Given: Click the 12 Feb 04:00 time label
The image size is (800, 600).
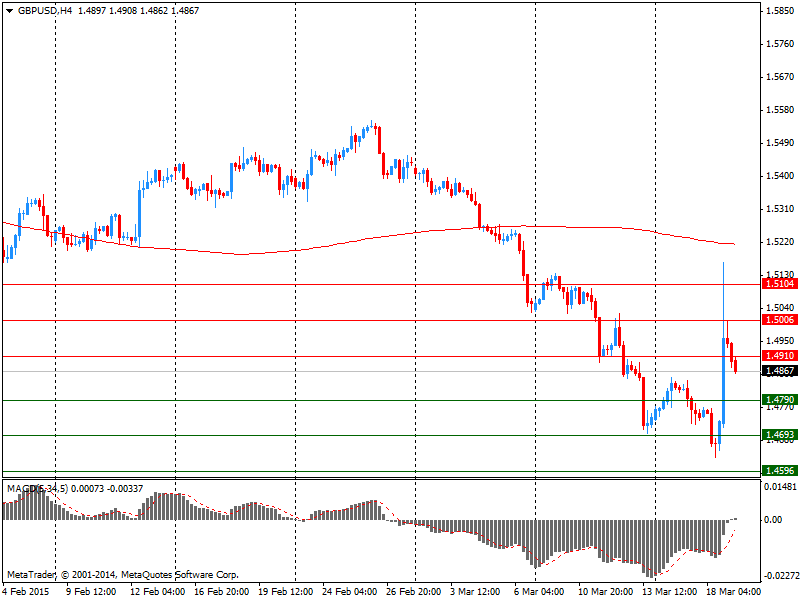Looking at the screenshot, I should [x=158, y=591].
